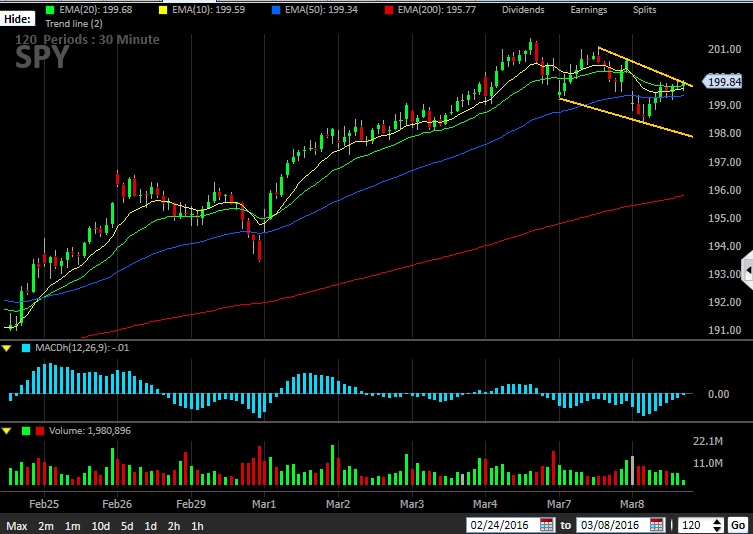Click the current price tag 199.84

[x=723, y=82]
